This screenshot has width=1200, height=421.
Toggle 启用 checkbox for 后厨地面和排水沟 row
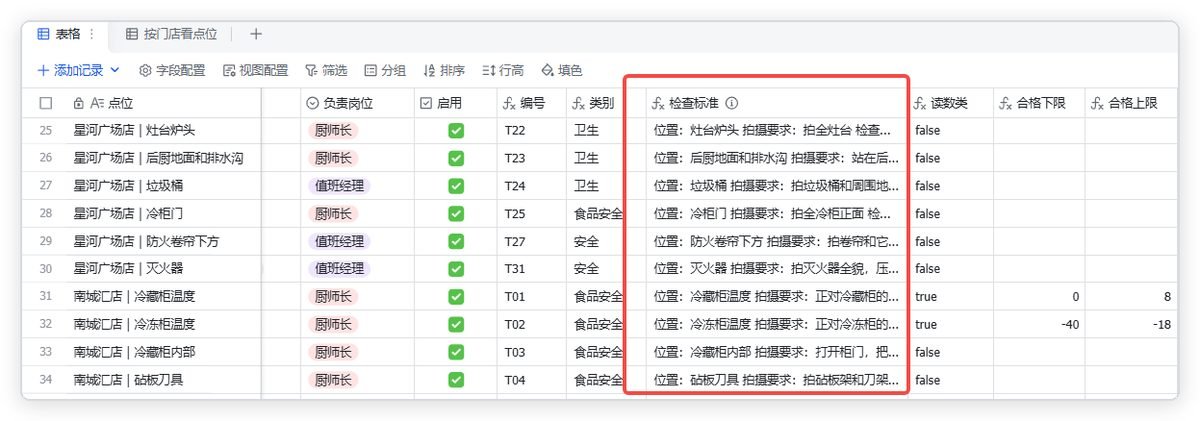click(456, 158)
